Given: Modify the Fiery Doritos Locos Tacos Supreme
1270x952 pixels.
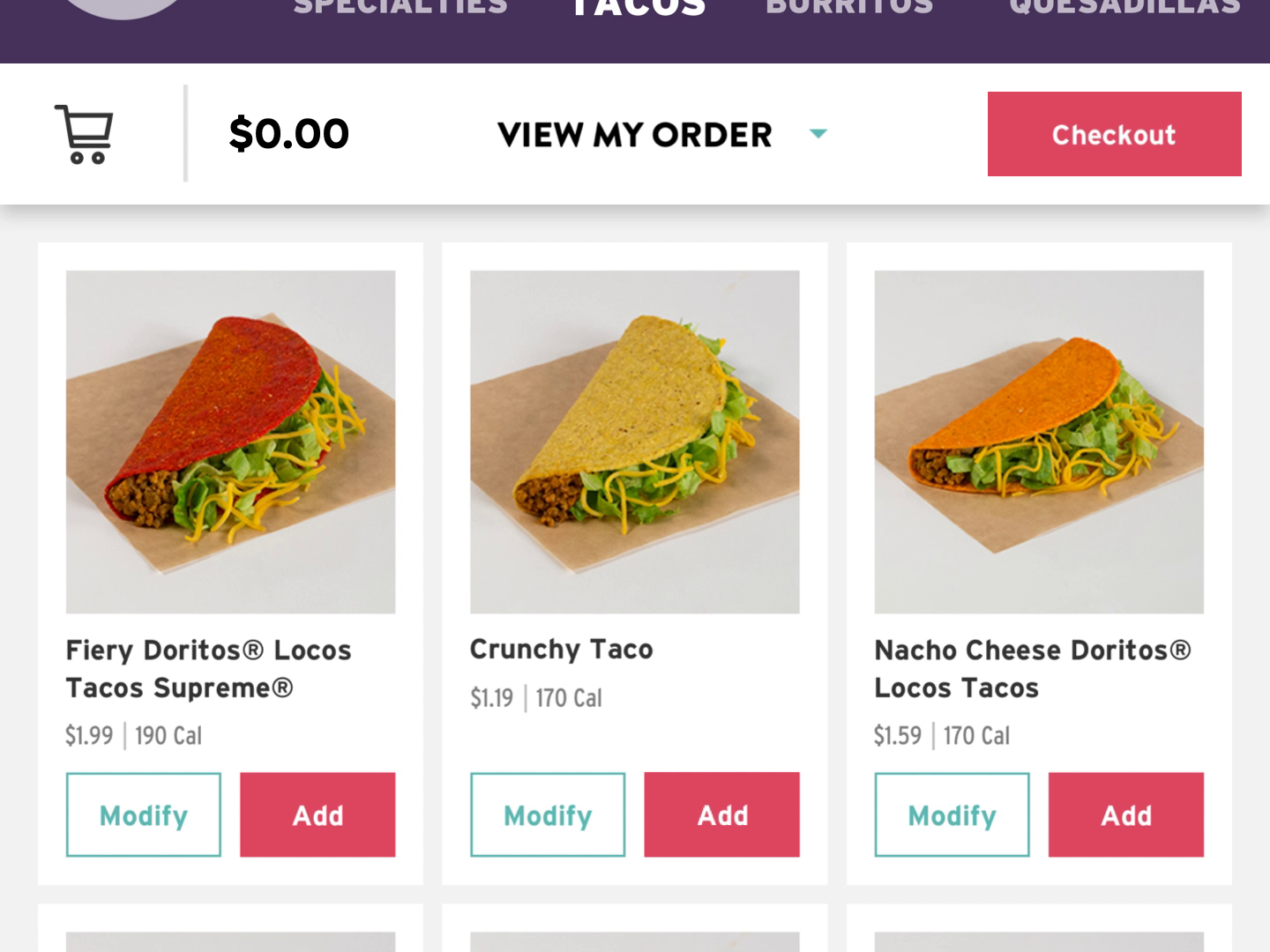Looking at the screenshot, I should (x=143, y=814).
